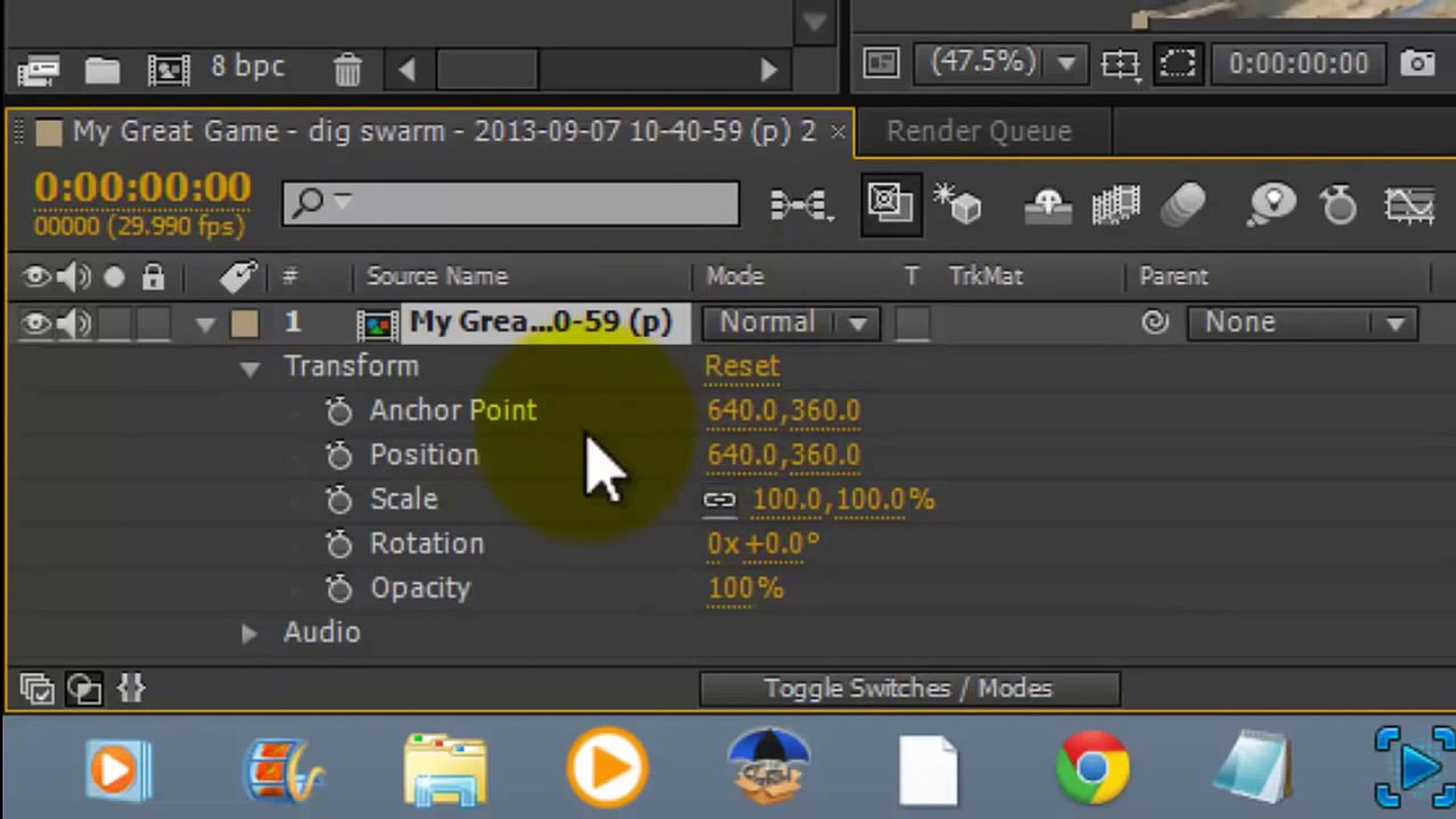Enable the Motion Blur switch icon
1456x819 pixels.
click(1183, 205)
